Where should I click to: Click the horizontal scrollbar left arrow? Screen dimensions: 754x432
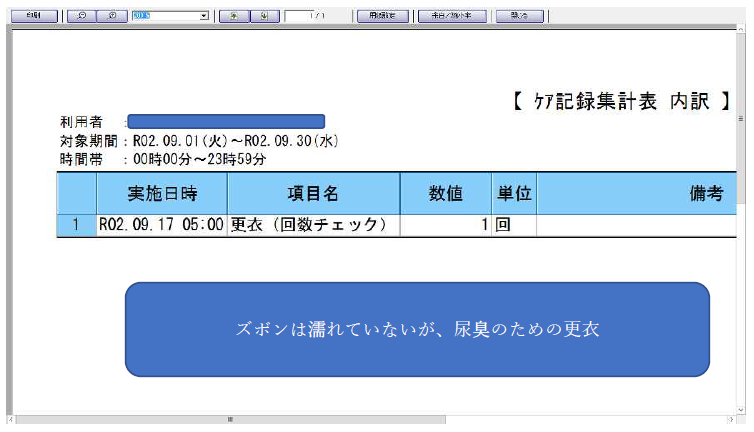point(12,419)
